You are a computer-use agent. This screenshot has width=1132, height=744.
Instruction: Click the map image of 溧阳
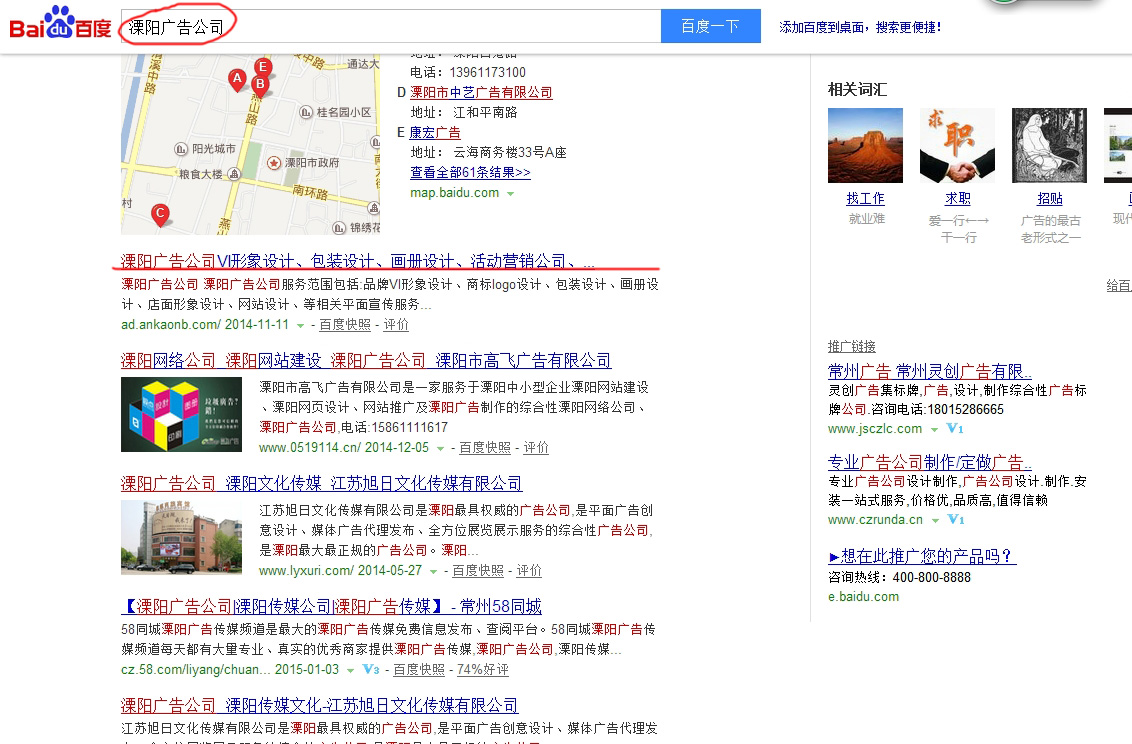(x=251, y=144)
